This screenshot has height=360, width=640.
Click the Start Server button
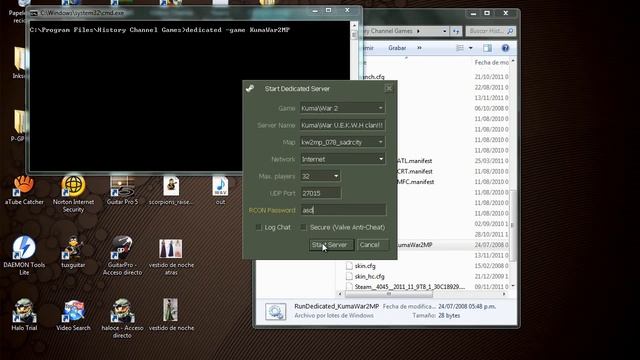click(331, 244)
